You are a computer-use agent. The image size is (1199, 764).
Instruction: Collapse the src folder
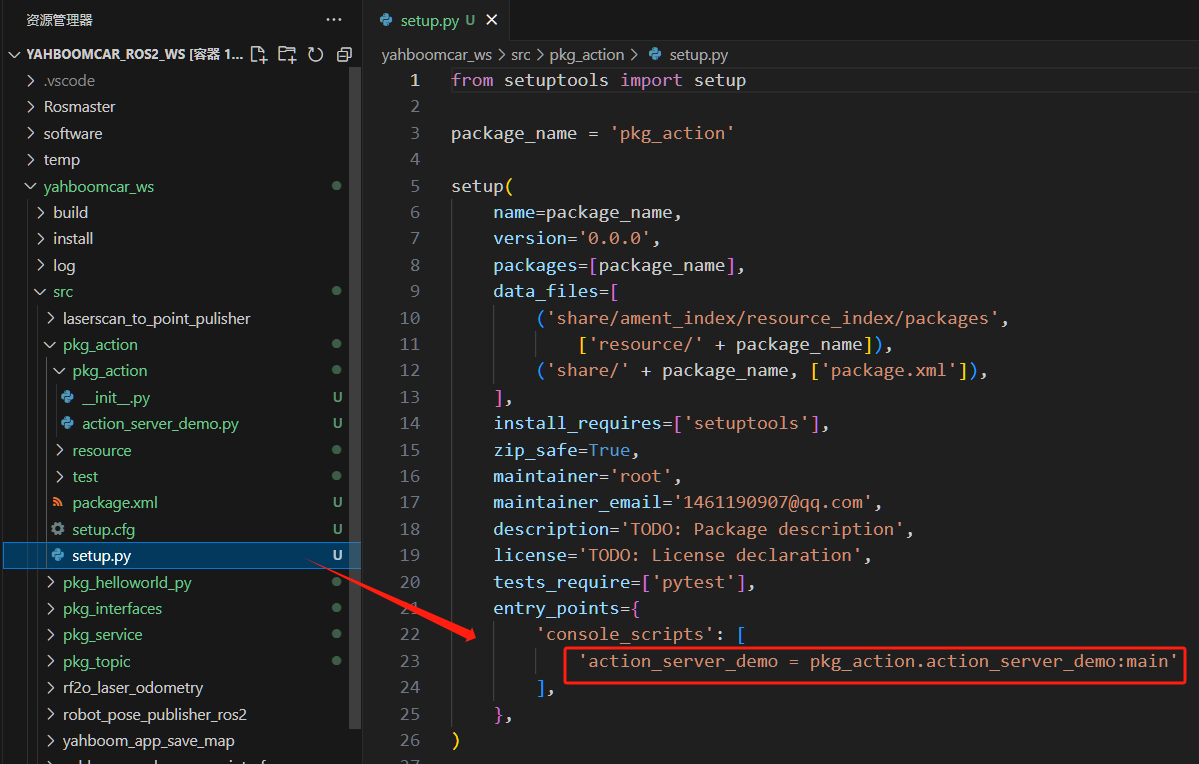(41, 291)
